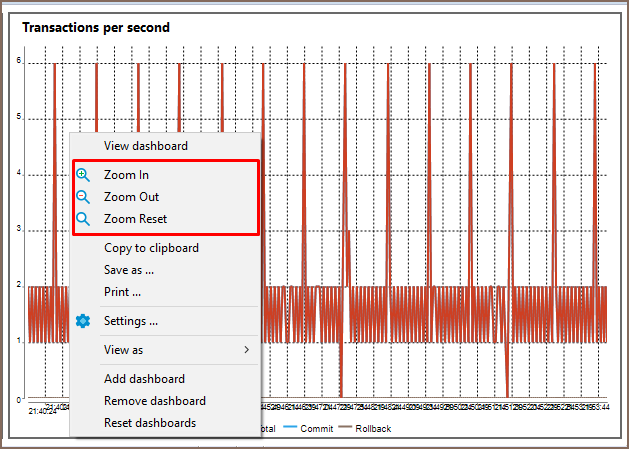Image resolution: width=629 pixels, height=449 pixels.
Task: Select the Print ... menu entry
Action: [x=122, y=292]
